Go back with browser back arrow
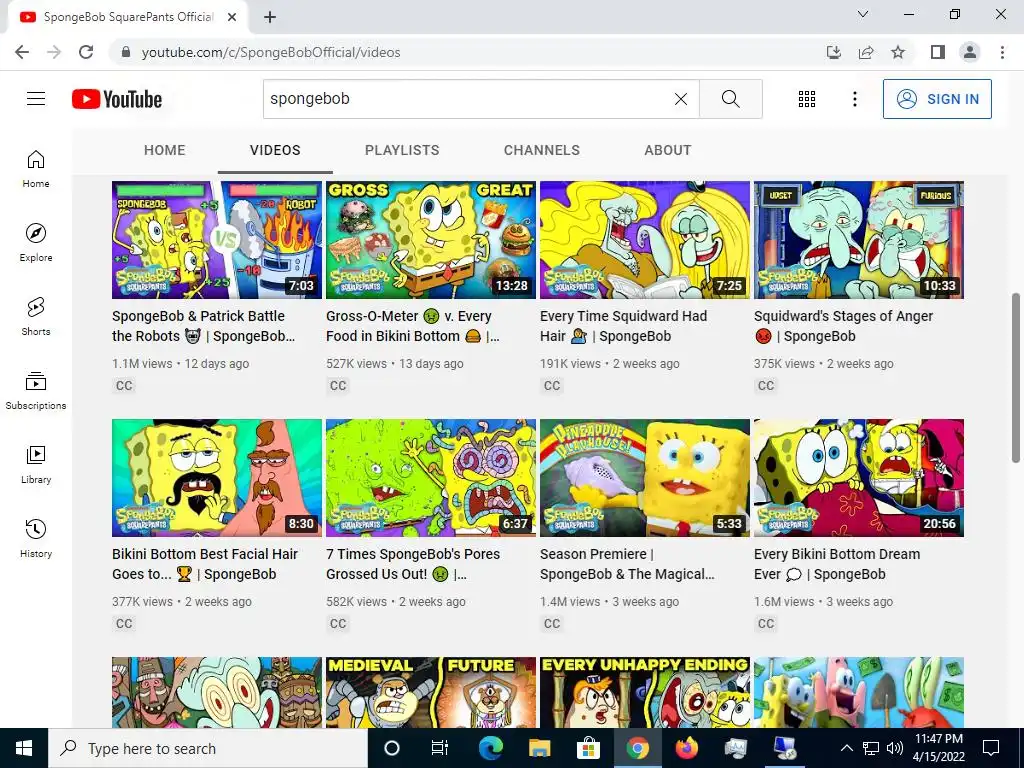This screenshot has width=1024, height=768. tap(22, 52)
